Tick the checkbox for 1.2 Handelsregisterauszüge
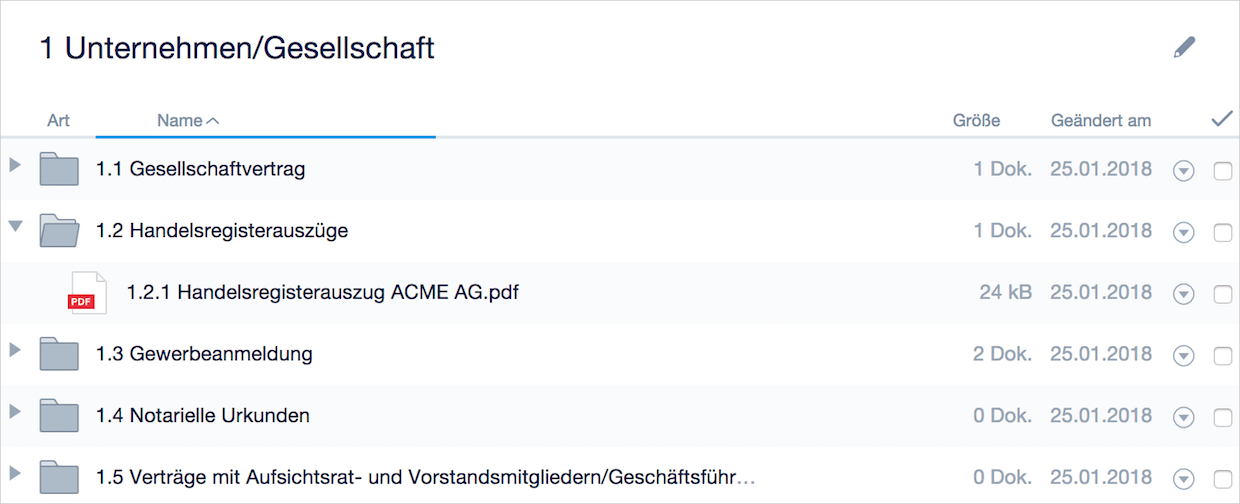Viewport: 1240px width, 504px height. point(1222,233)
